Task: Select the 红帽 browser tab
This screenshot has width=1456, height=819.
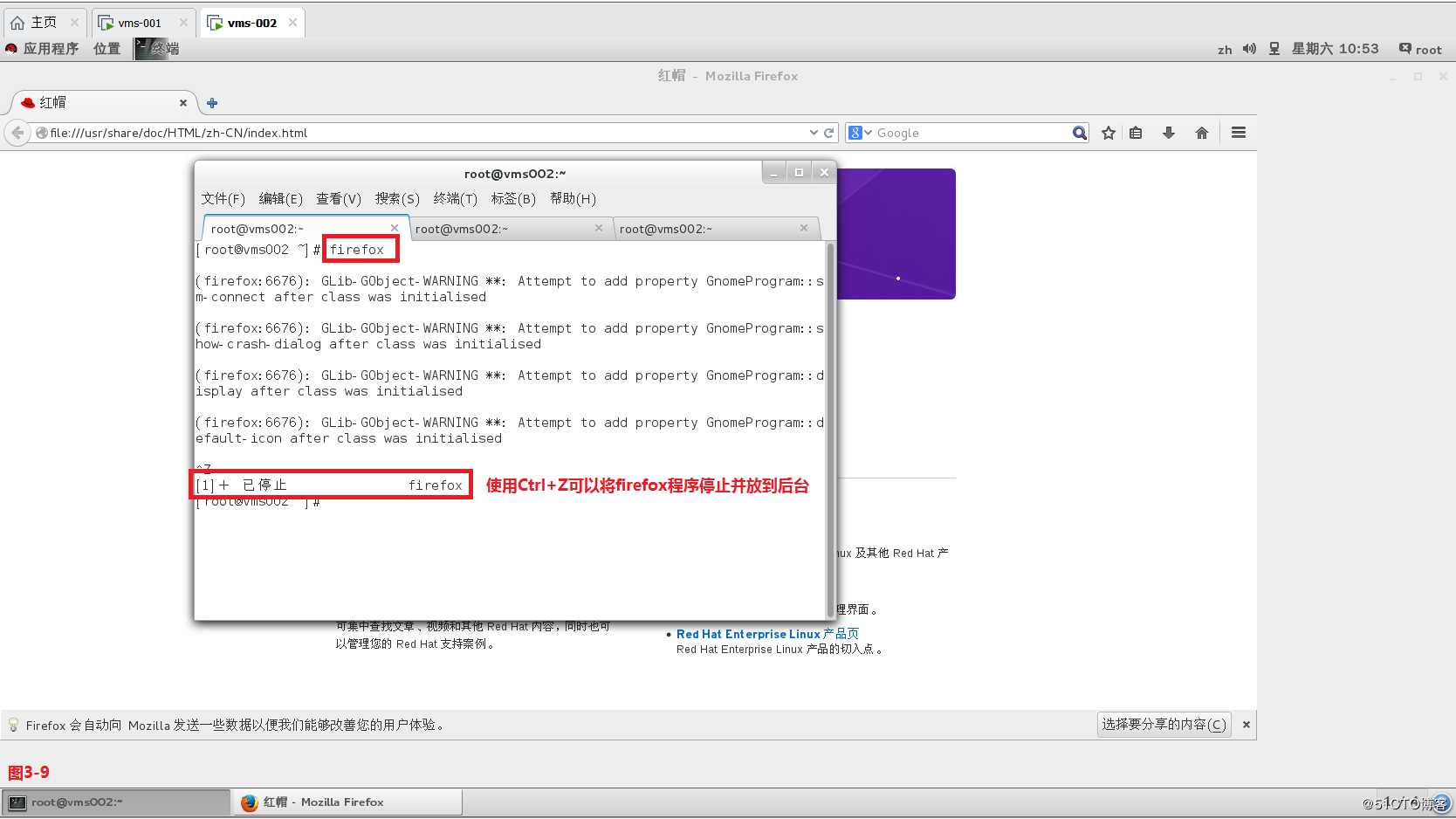Action: click(x=102, y=103)
